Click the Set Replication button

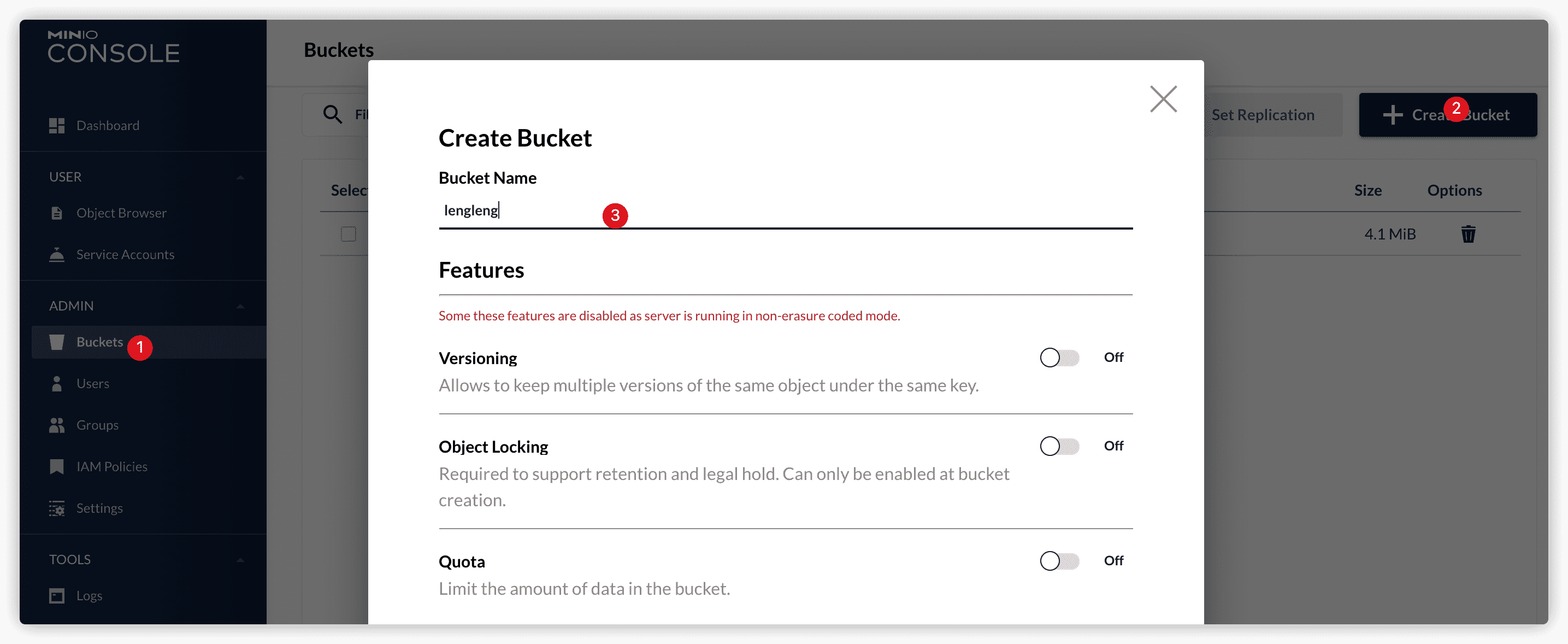(x=1263, y=115)
